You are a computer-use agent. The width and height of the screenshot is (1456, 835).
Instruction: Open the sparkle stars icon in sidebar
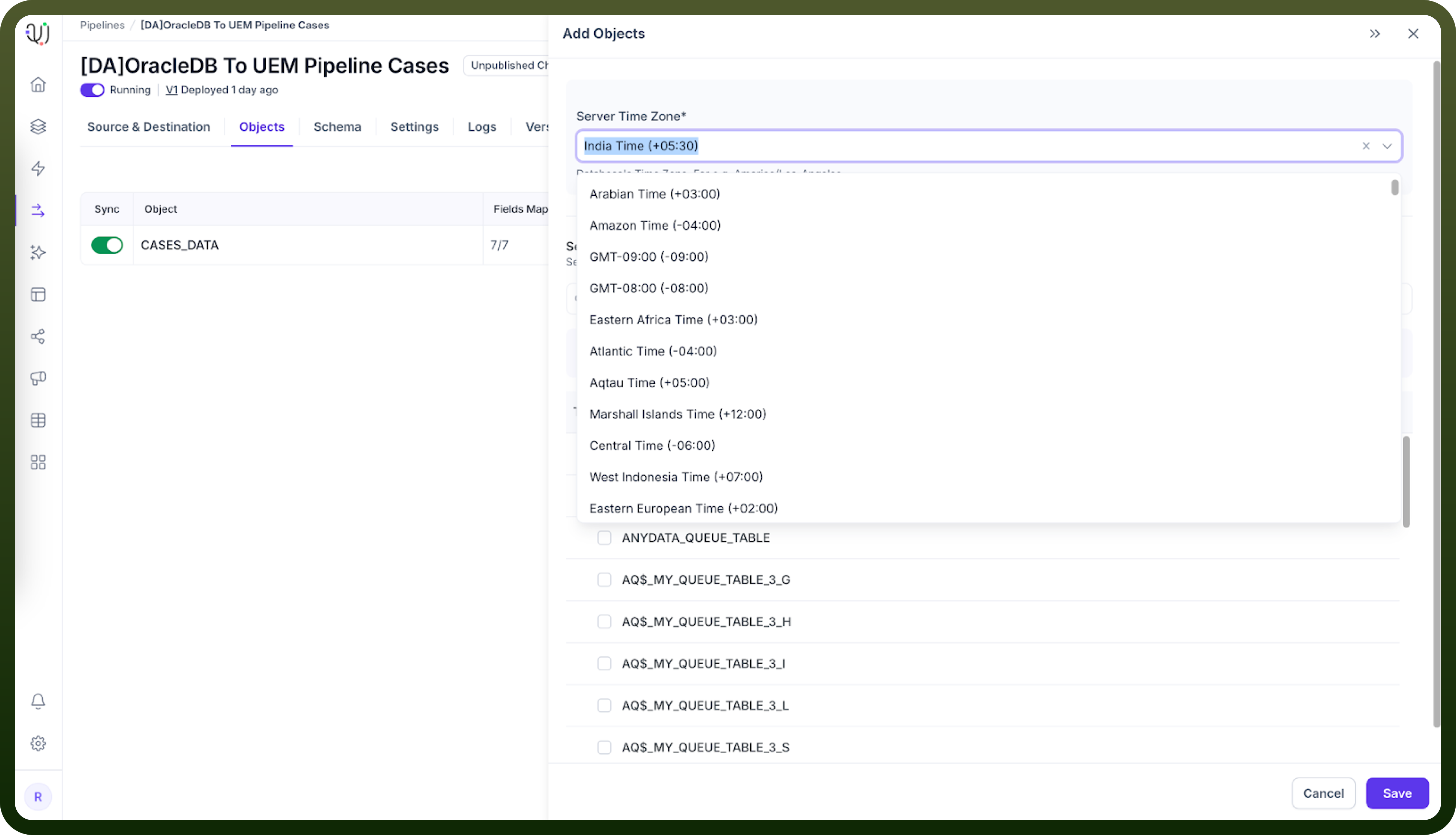coord(38,252)
